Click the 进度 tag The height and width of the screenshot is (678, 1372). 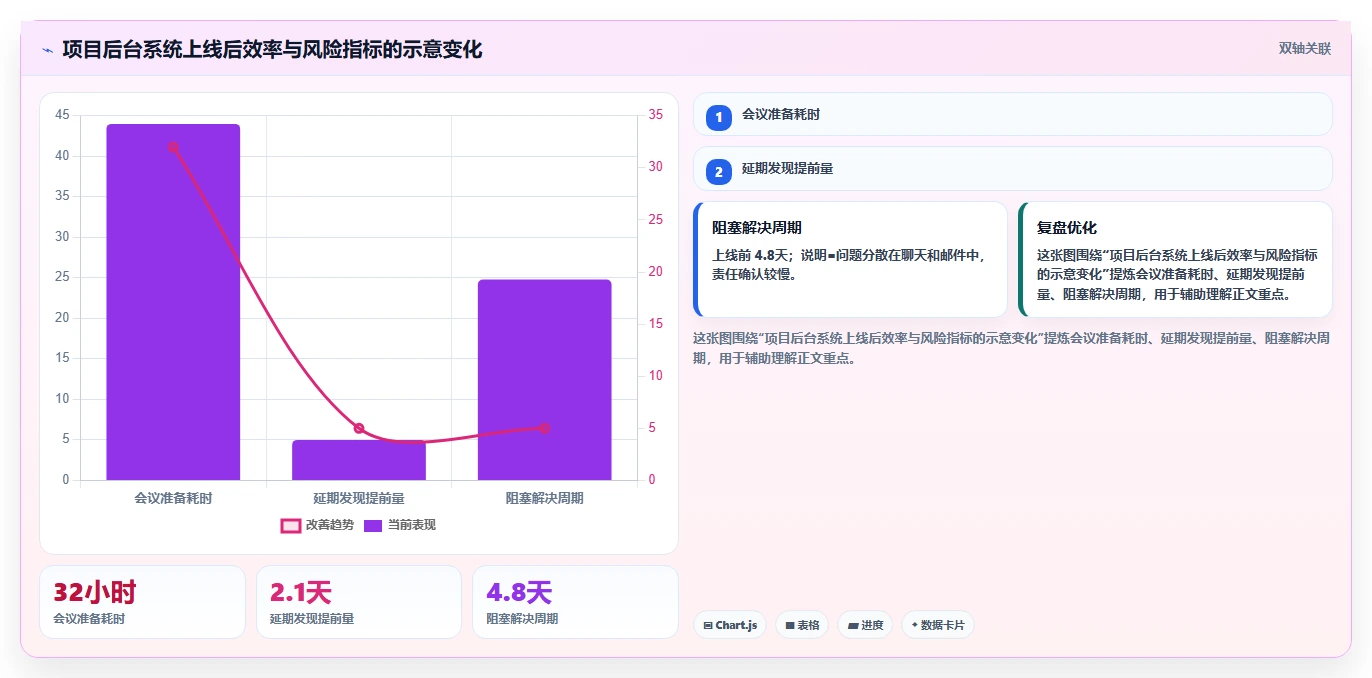pyautogui.click(x=865, y=625)
